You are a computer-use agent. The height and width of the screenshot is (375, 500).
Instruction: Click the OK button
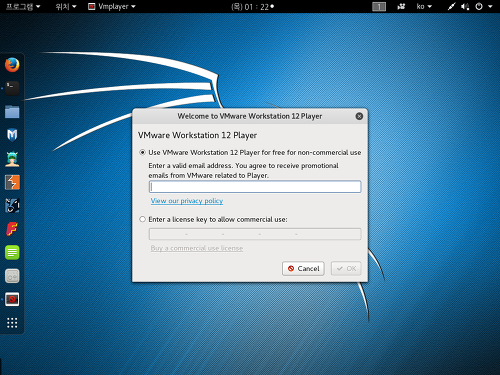346,268
